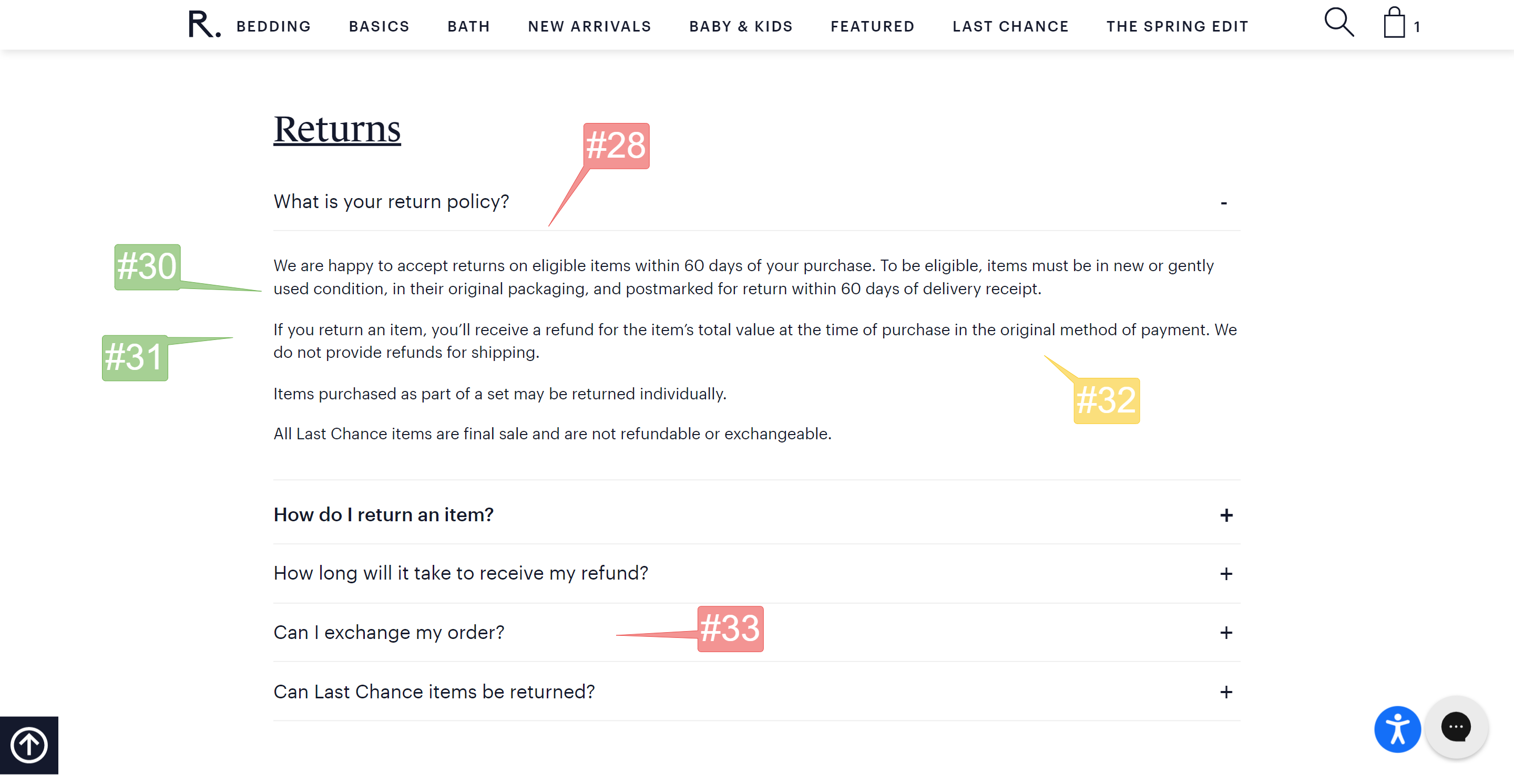Click 'What is your return policy?' question
This screenshot has width=1514, height=784.
(x=391, y=201)
